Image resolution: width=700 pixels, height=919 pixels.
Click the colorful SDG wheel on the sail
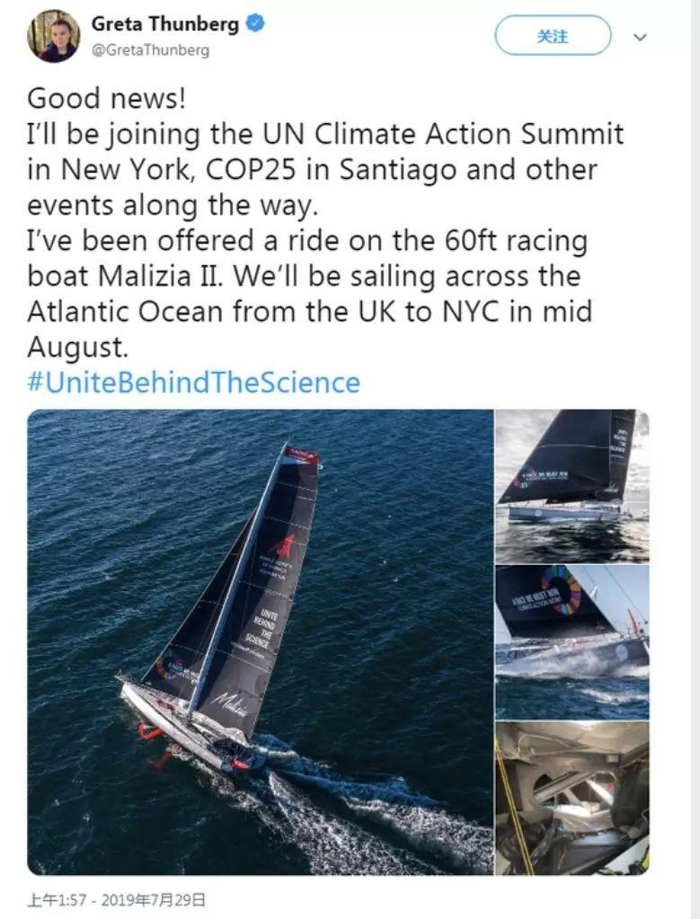pyautogui.click(x=561, y=590)
